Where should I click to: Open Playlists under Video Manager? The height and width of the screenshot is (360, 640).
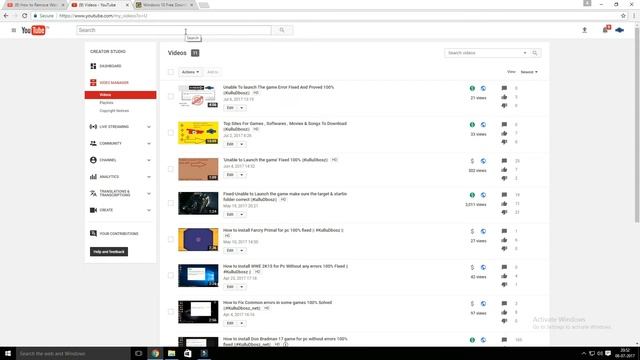107,103
